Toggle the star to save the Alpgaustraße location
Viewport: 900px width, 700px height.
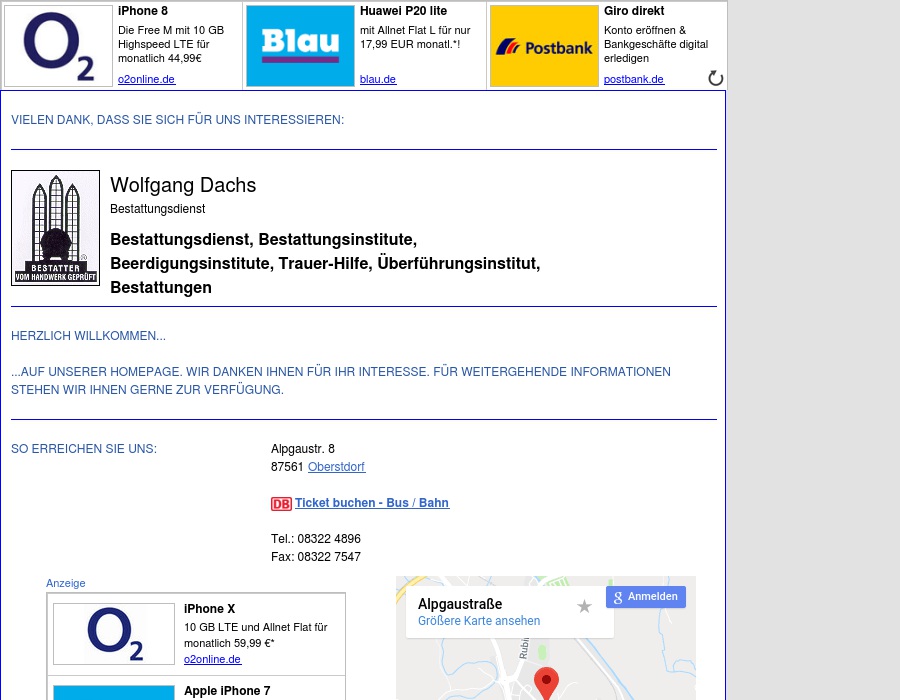pyautogui.click(x=584, y=605)
